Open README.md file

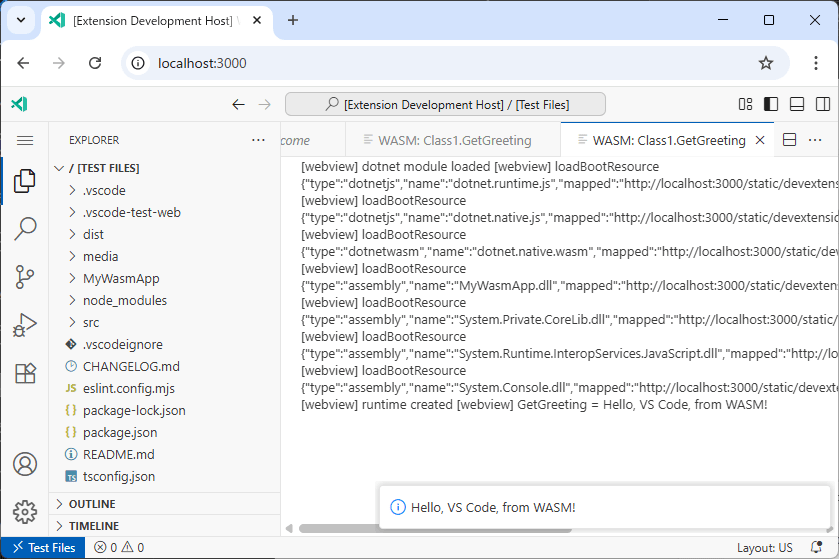[165, 454]
